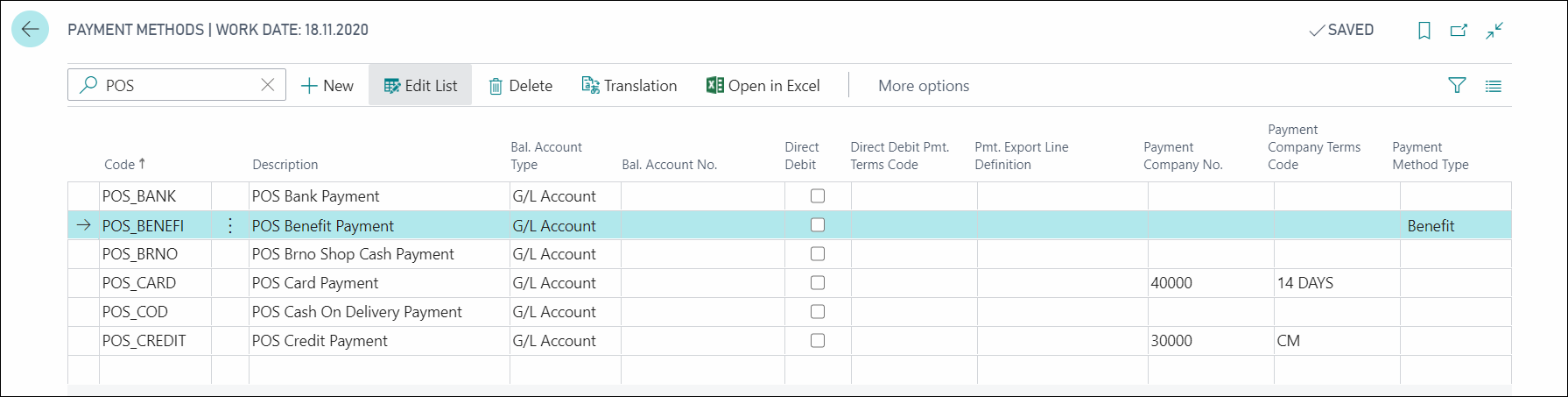Open Direct Debit column header
Image resolution: width=1568 pixels, height=397 pixels.
(x=801, y=155)
